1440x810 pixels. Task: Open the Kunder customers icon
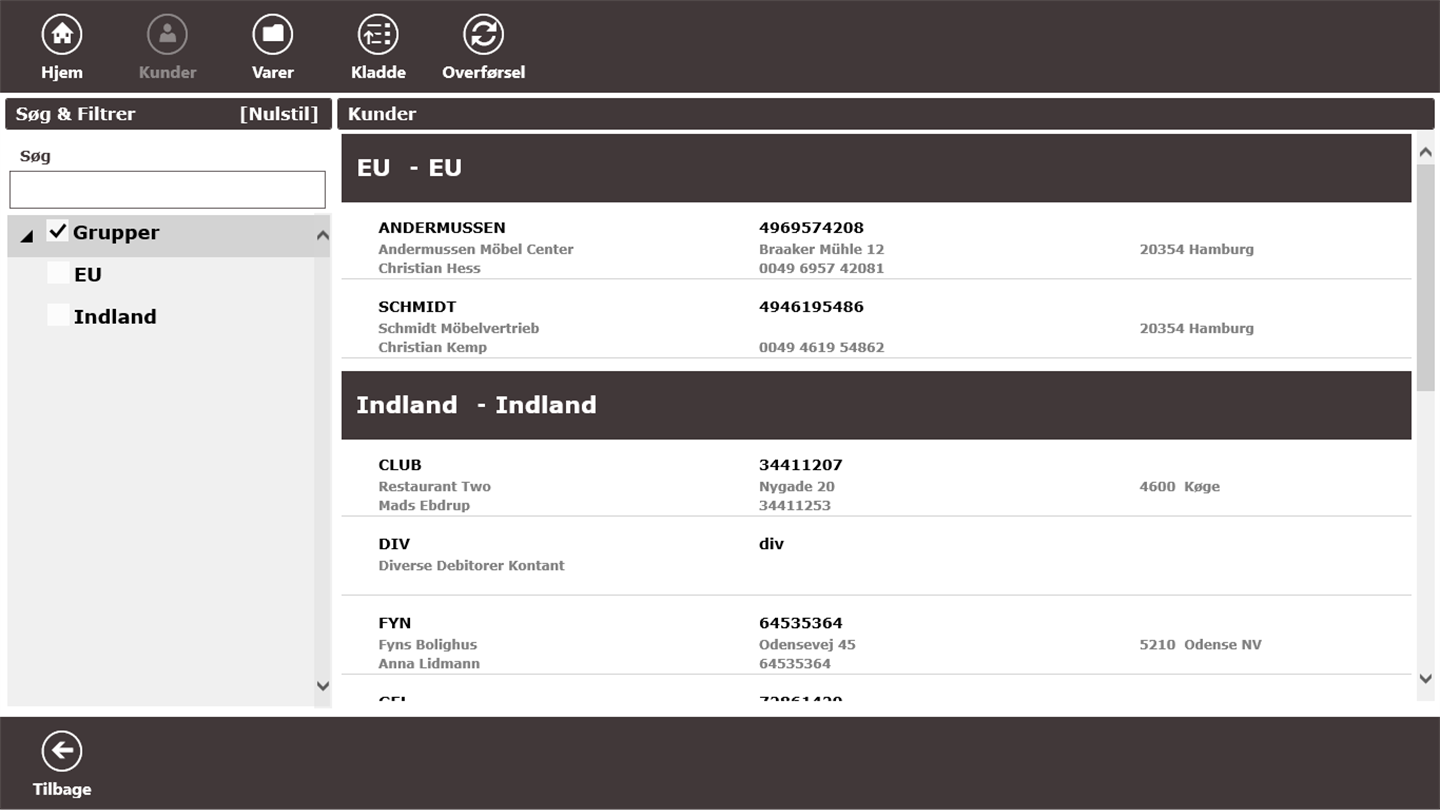point(167,35)
